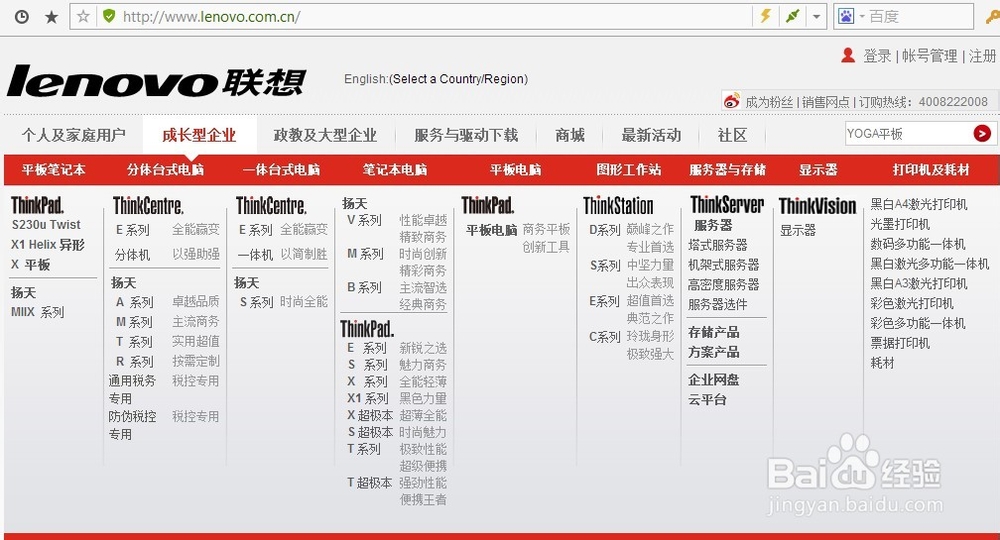Open the address bar dropdown arrow
The height and width of the screenshot is (540, 1000).
(x=816, y=17)
